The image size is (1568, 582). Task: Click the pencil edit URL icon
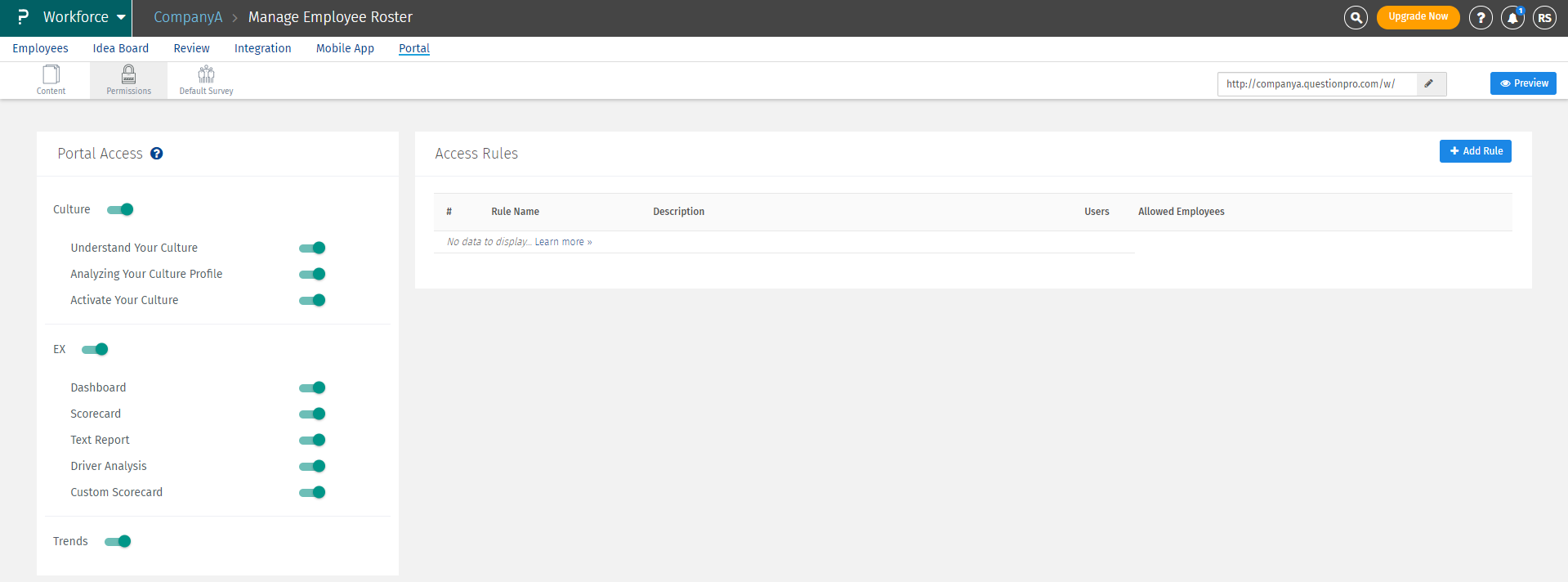[x=1429, y=83]
